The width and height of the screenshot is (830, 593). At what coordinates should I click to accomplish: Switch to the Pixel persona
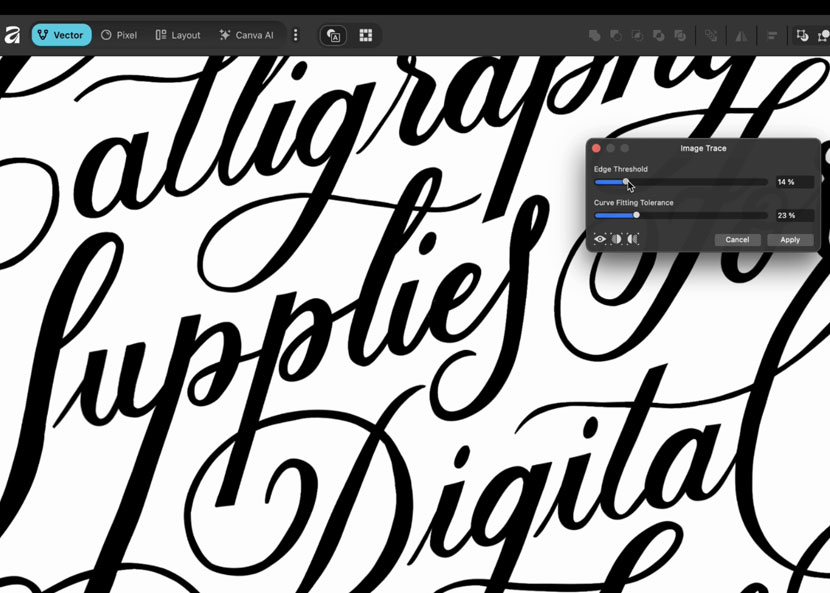(119, 34)
